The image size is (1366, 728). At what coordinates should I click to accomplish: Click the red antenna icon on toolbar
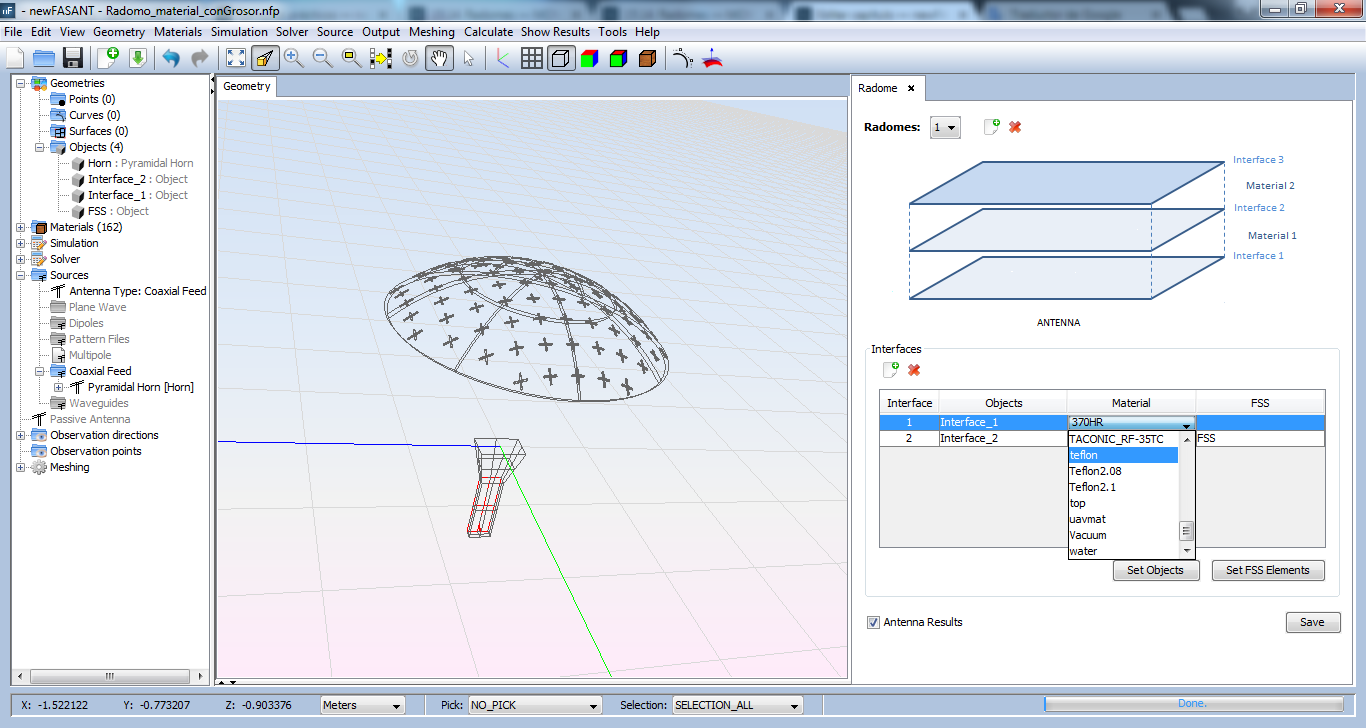[x=712, y=58]
